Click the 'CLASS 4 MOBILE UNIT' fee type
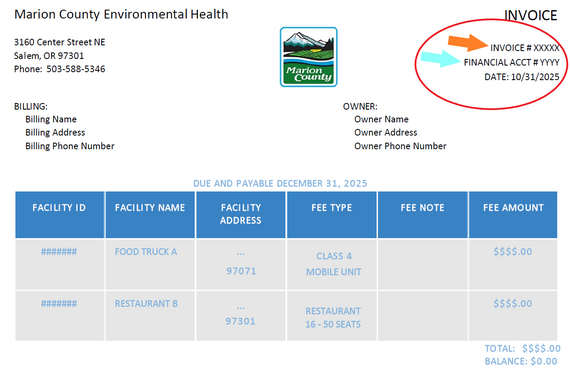 click(333, 264)
